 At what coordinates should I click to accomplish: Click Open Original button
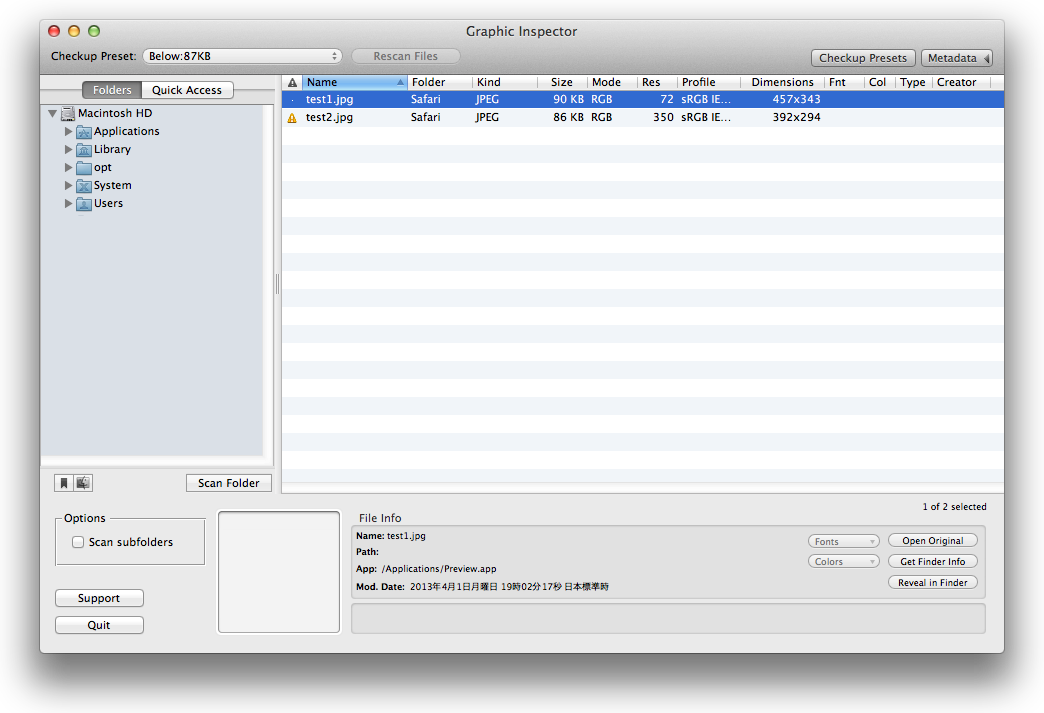click(933, 541)
